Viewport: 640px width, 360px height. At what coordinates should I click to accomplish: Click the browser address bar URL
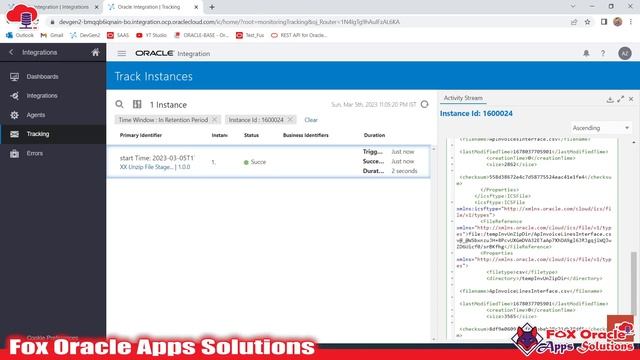(229, 22)
